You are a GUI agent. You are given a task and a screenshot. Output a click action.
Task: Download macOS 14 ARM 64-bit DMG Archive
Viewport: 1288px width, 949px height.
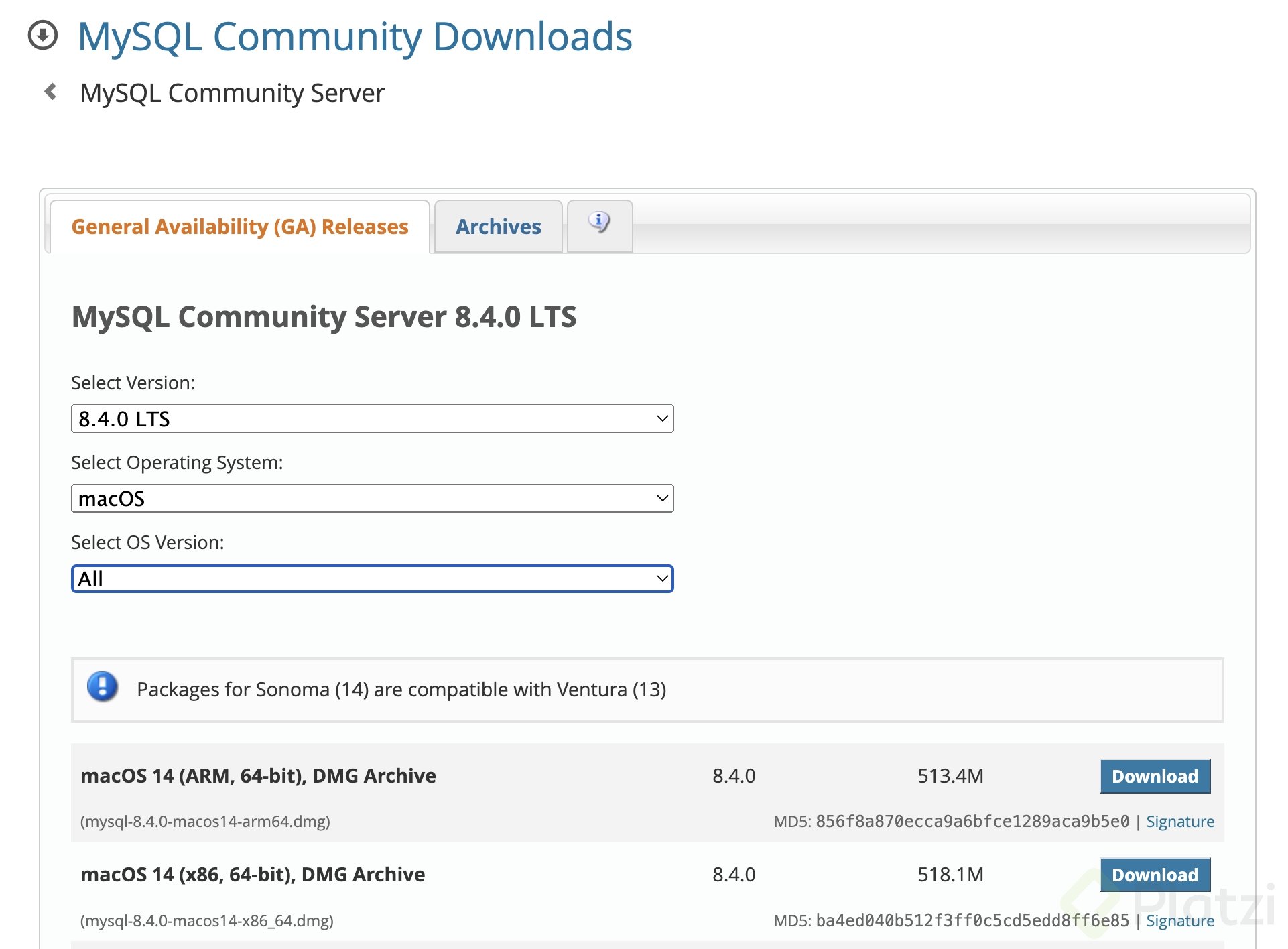pos(1155,776)
